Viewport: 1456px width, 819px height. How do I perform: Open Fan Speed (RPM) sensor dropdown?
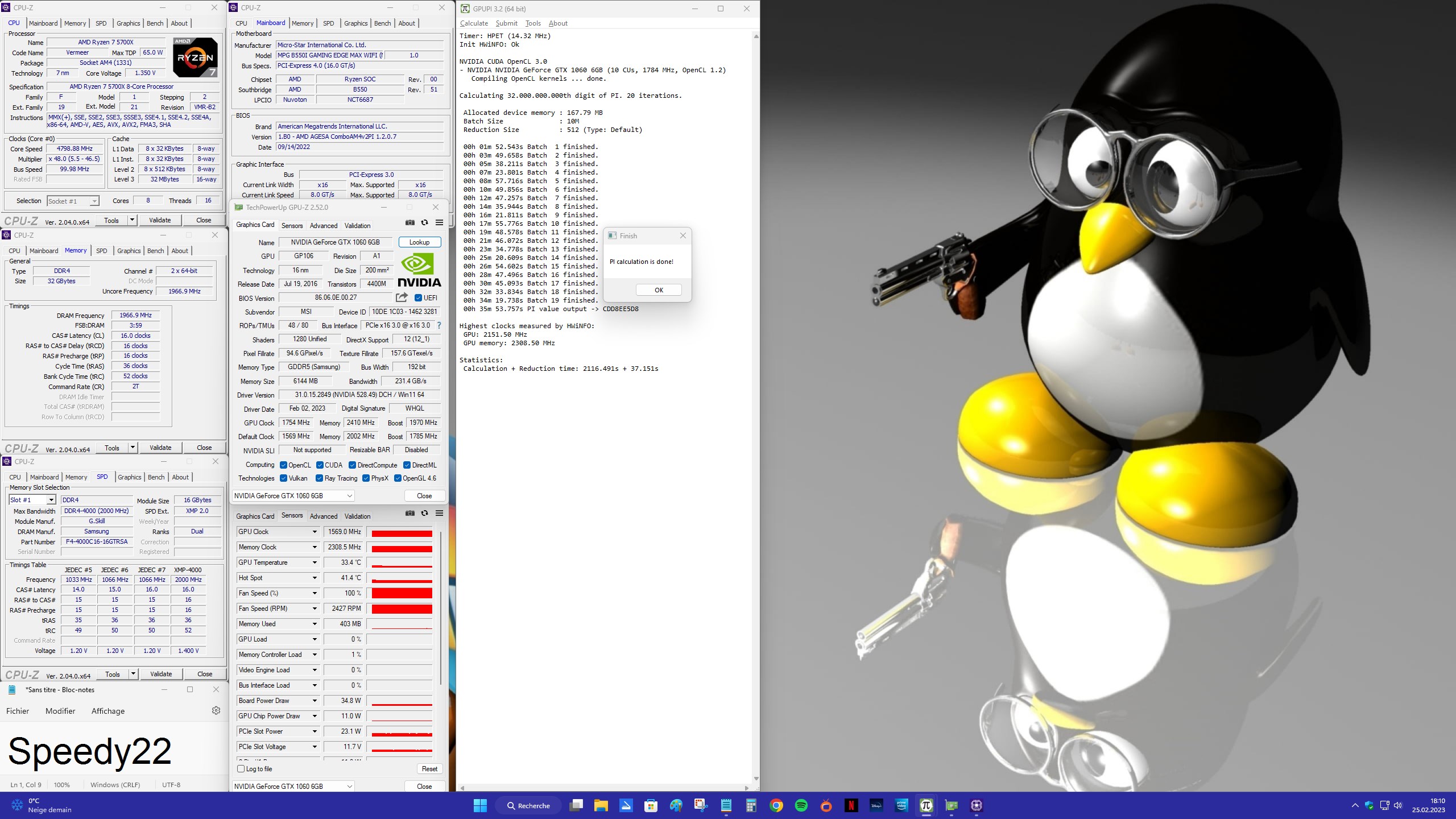[315, 609]
